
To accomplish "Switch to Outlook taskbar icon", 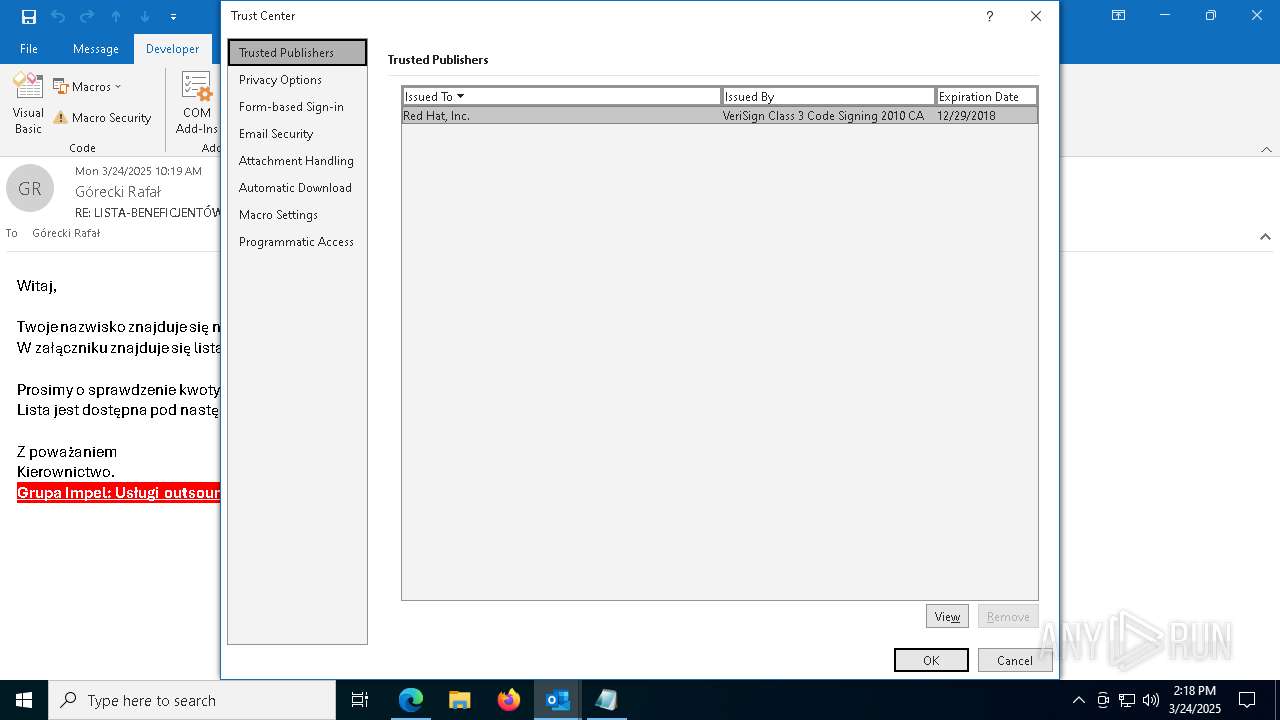I will pyautogui.click(x=558, y=700).
